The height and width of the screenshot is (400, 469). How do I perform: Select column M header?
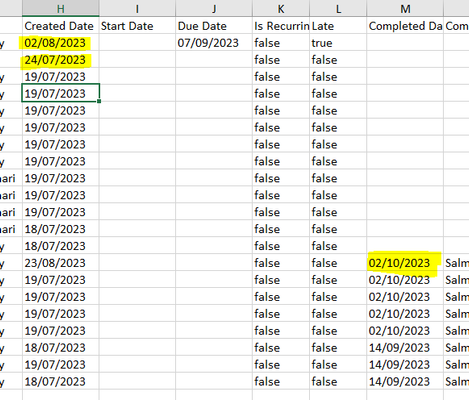pos(405,8)
